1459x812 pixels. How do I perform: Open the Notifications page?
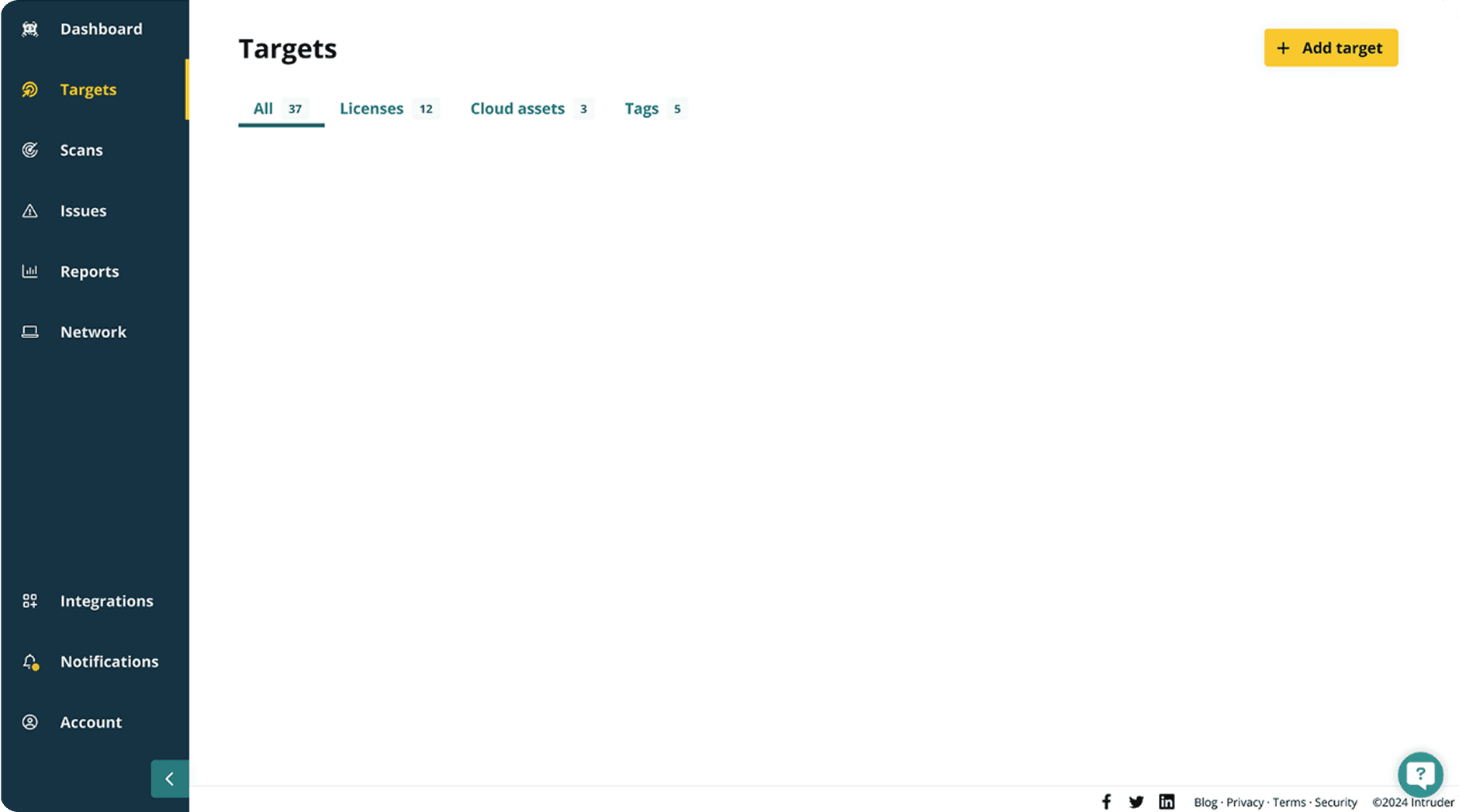click(109, 662)
